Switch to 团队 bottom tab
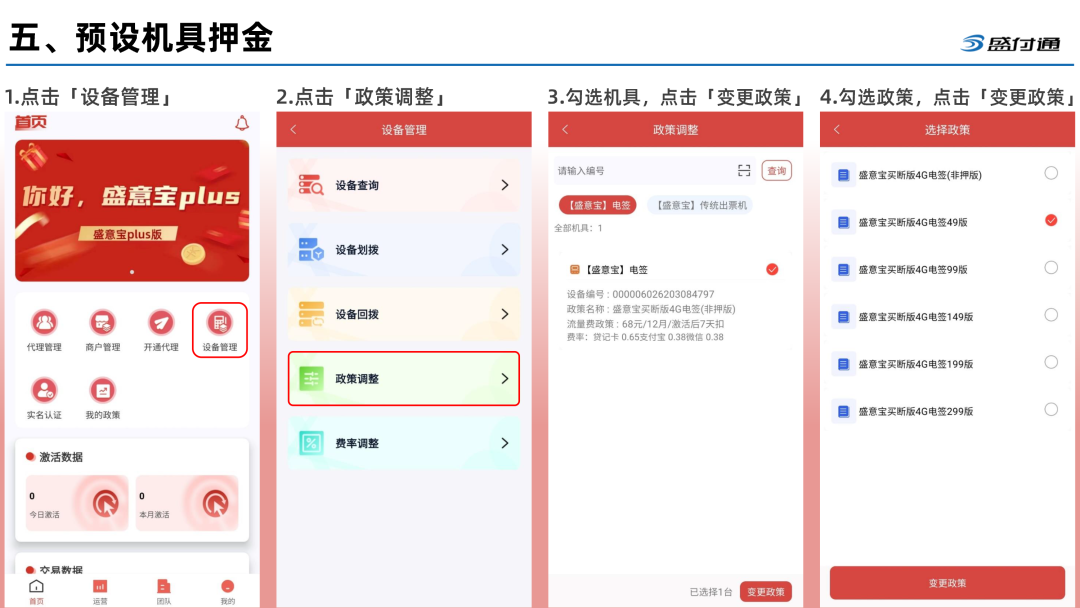Image resolution: width=1080 pixels, height=608 pixels. 163,591
